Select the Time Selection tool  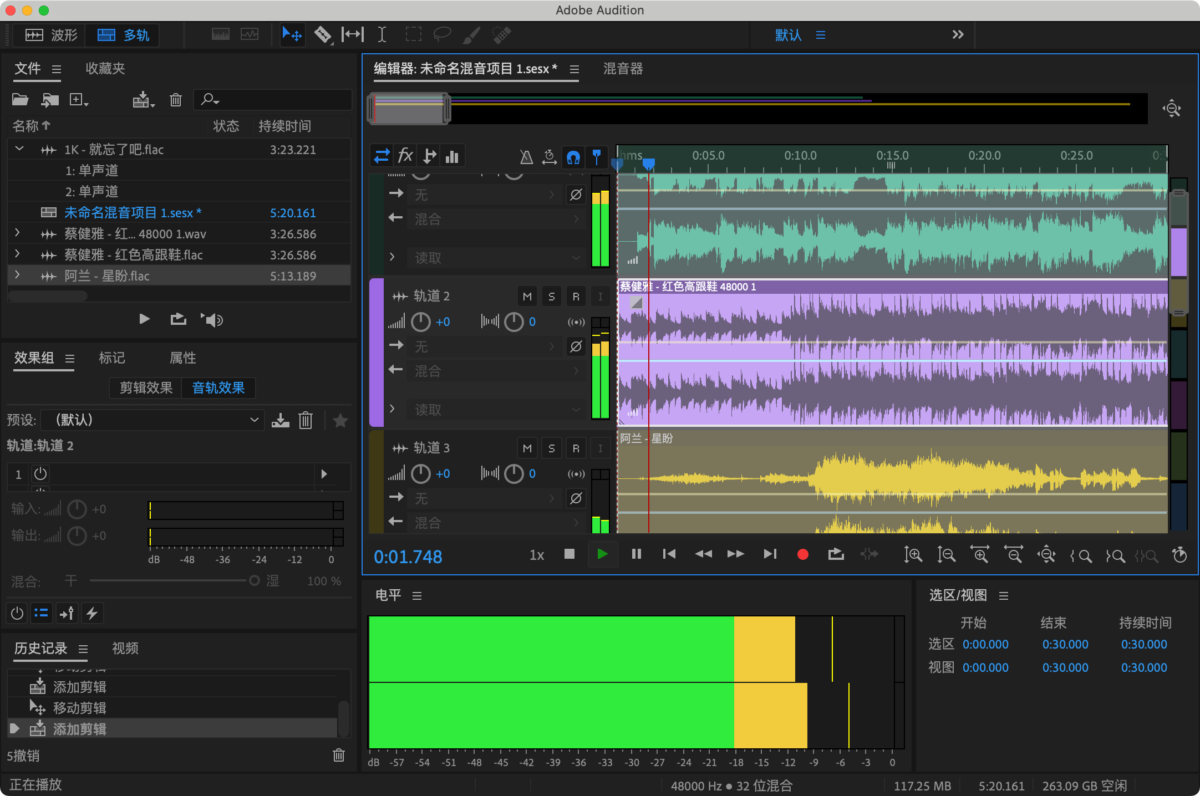coord(381,35)
